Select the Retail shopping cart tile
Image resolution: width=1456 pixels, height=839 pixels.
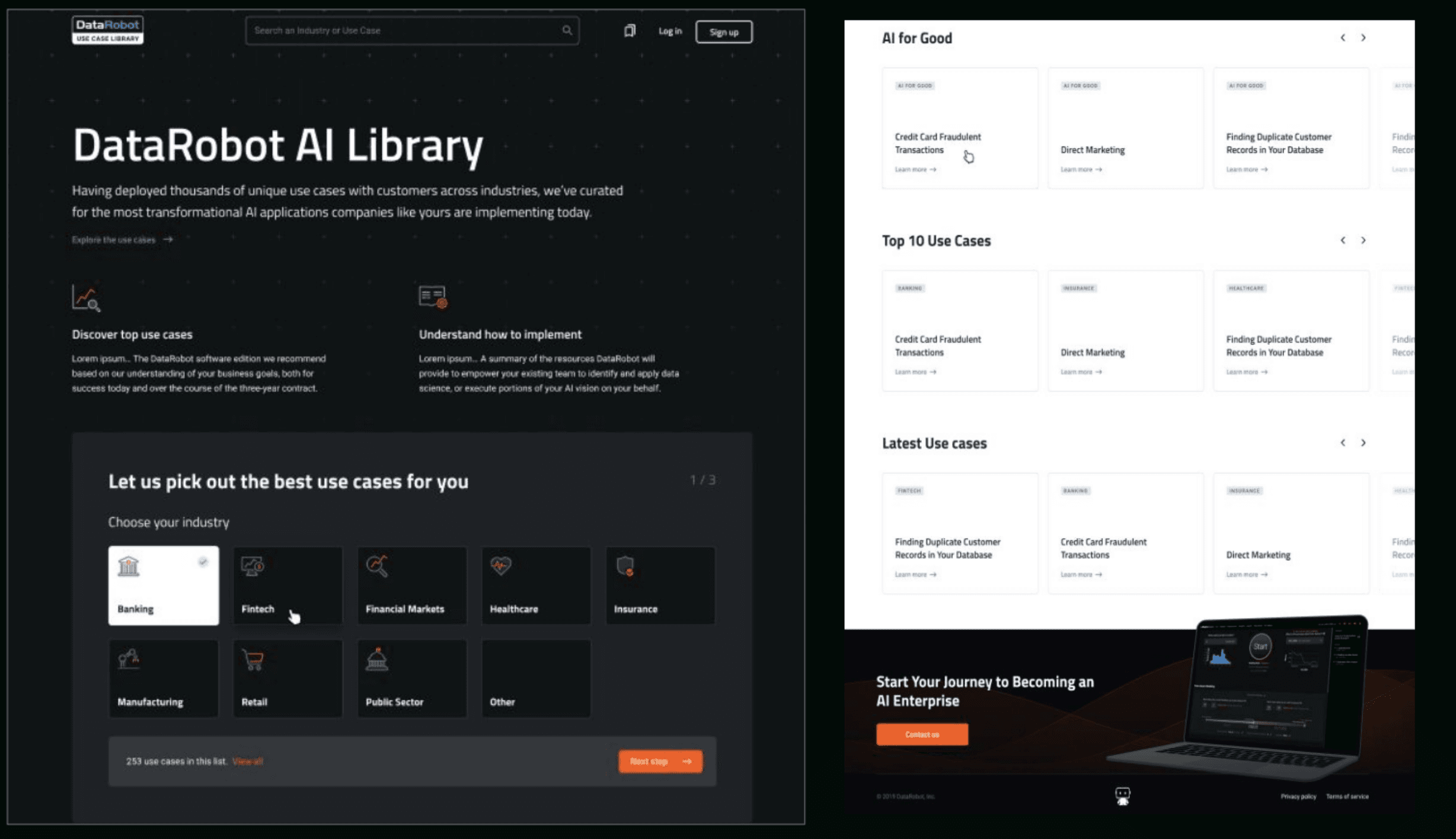[288, 678]
